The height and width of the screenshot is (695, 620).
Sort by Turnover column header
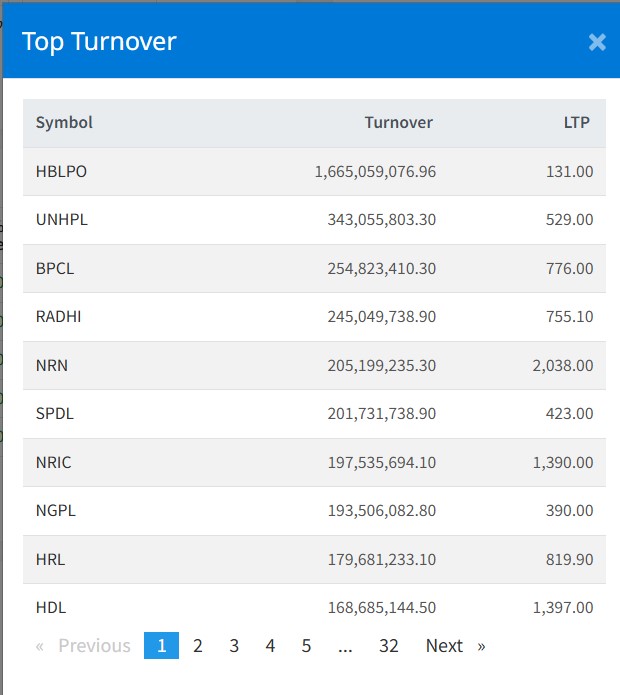tap(398, 123)
